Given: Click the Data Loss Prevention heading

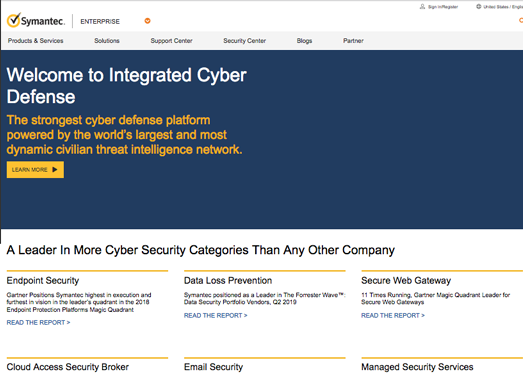Looking at the screenshot, I should (228, 281).
